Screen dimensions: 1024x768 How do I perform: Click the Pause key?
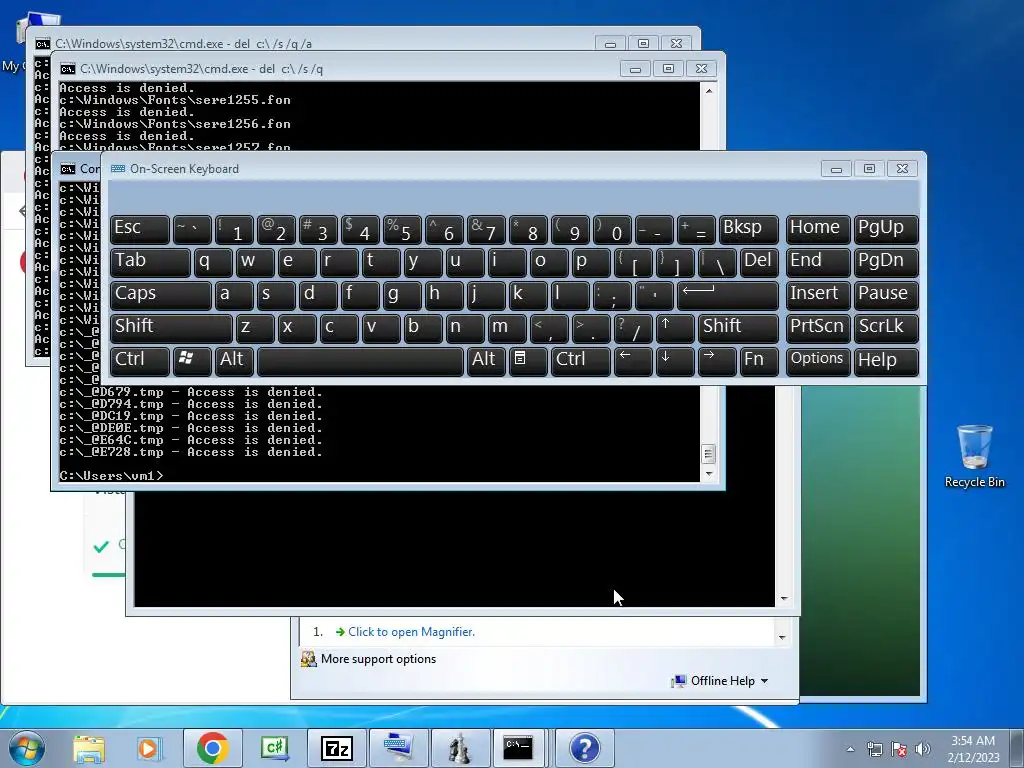point(886,295)
